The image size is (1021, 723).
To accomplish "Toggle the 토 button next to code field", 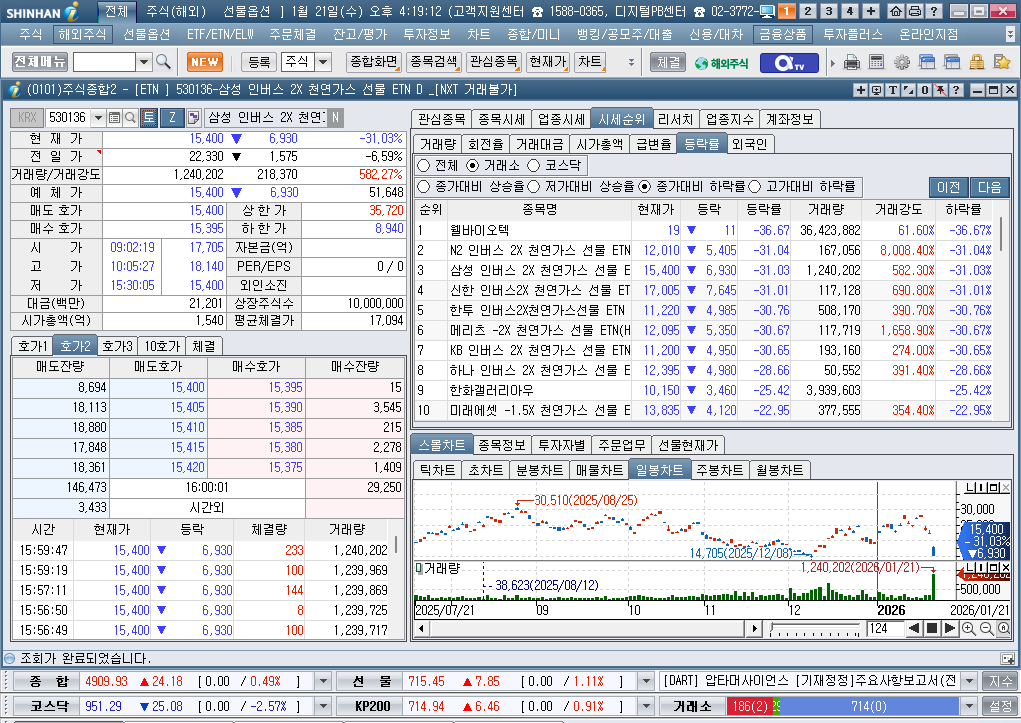I will 148,118.
